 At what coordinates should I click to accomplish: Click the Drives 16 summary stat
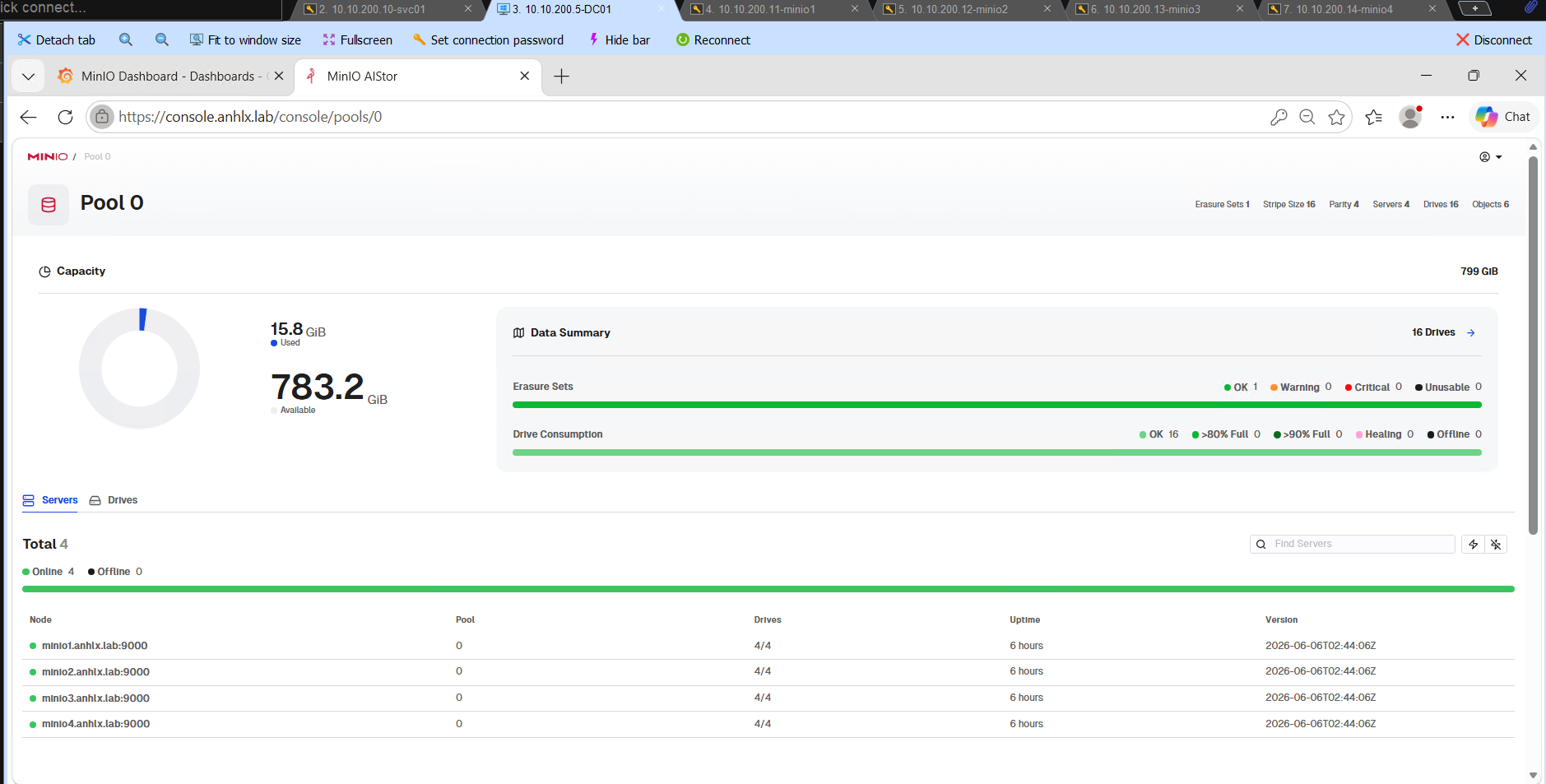coord(1441,204)
